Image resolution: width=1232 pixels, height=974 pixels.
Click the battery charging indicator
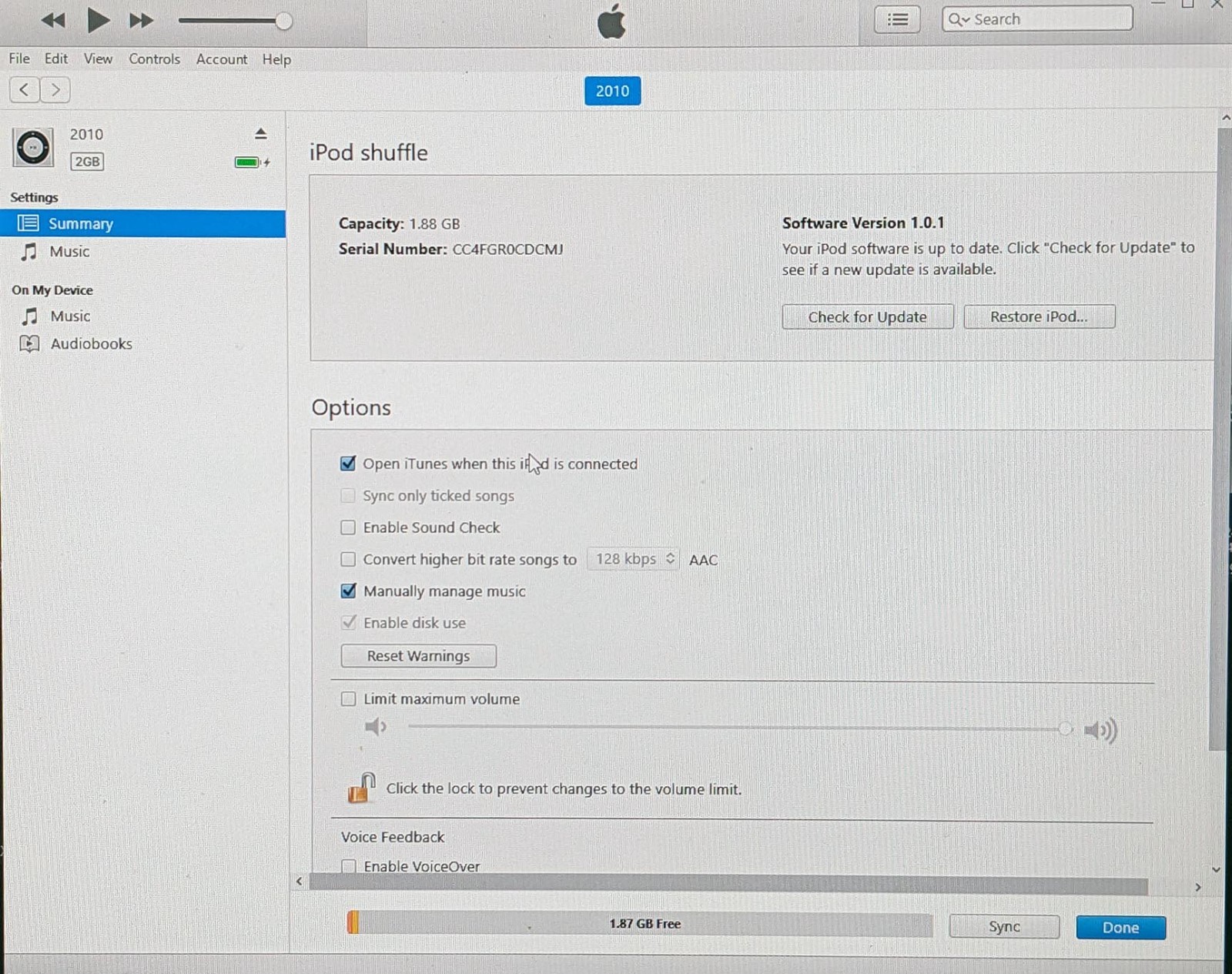point(252,162)
